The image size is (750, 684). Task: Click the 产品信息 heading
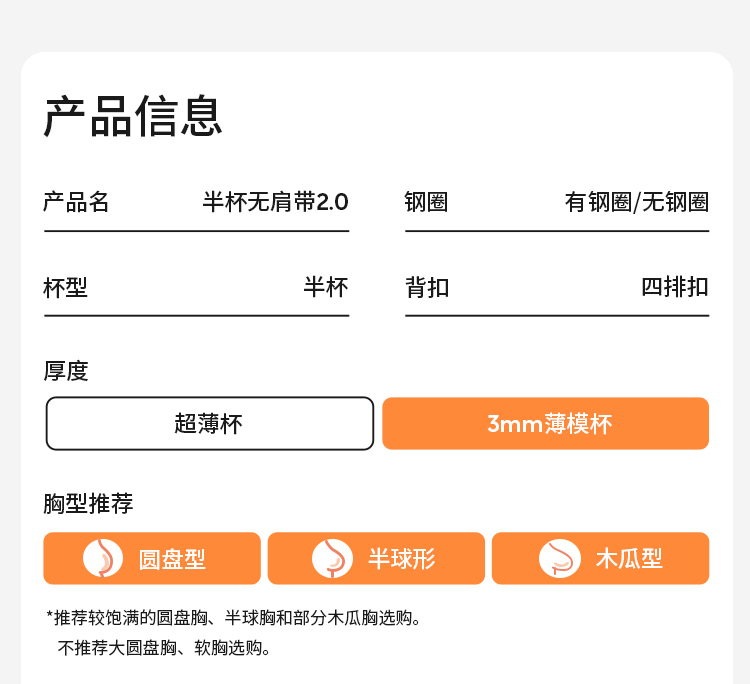point(133,116)
